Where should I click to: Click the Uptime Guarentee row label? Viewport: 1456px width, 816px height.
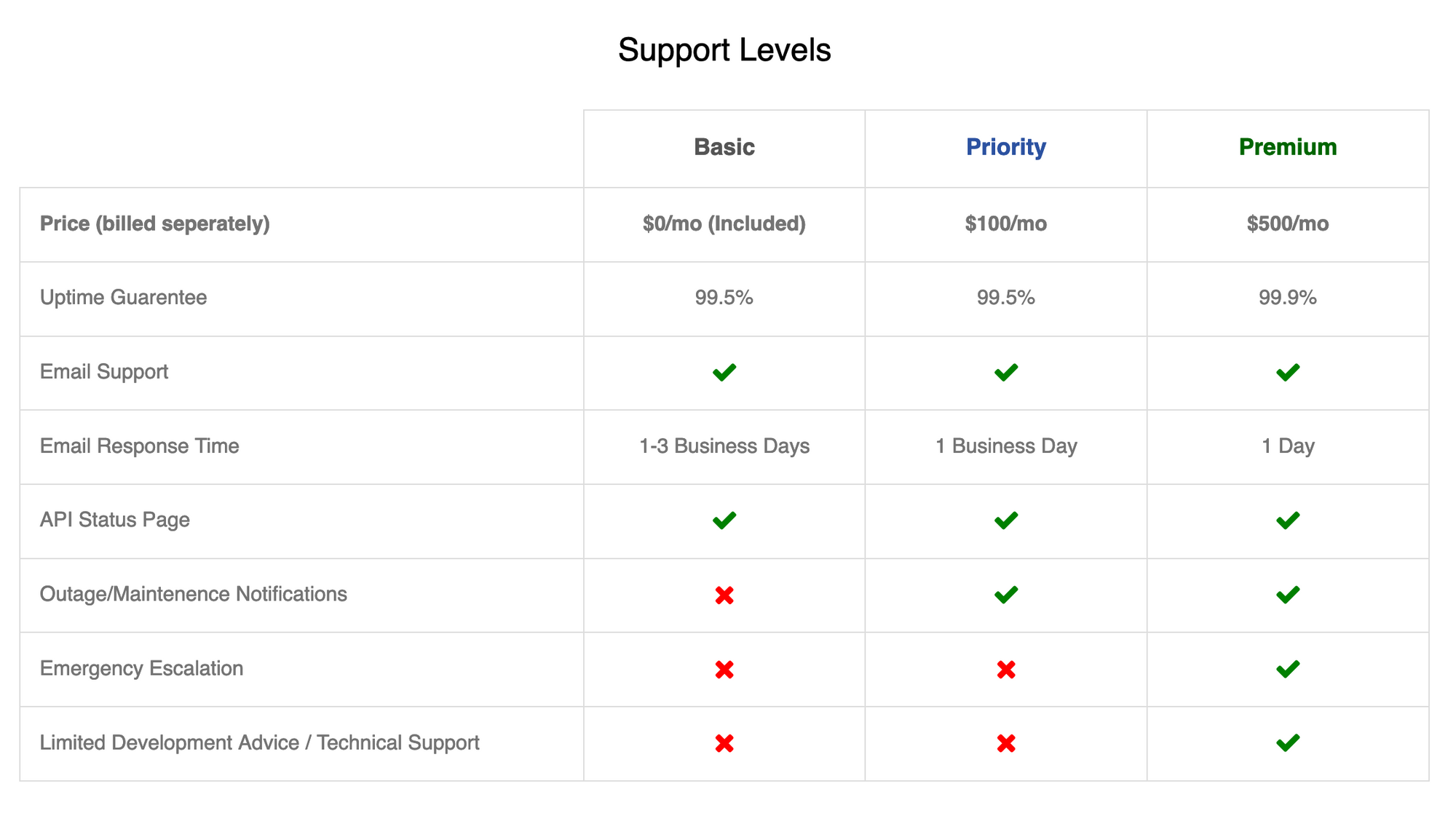pos(123,298)
